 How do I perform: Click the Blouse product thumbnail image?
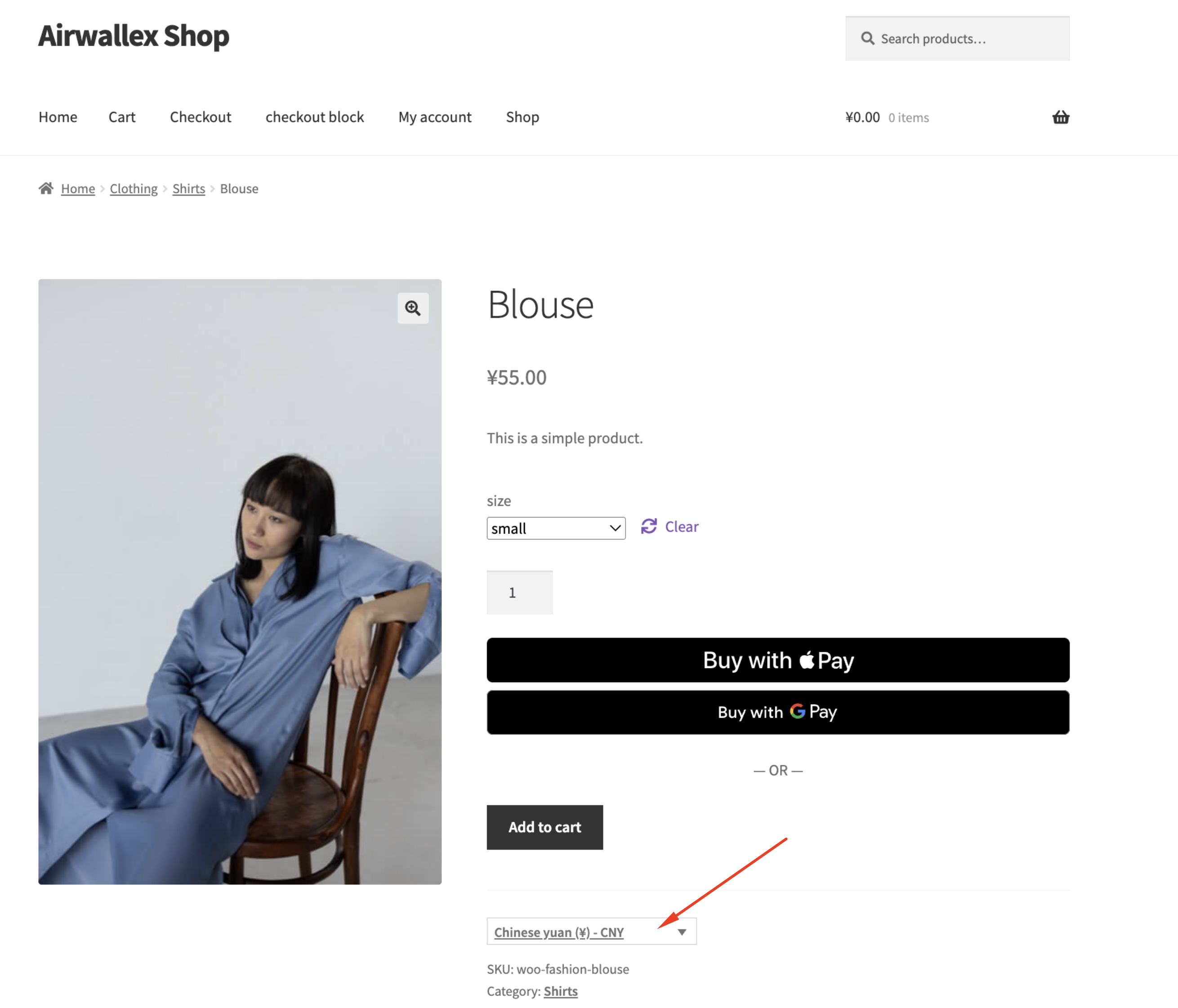[x=239, y=581]
